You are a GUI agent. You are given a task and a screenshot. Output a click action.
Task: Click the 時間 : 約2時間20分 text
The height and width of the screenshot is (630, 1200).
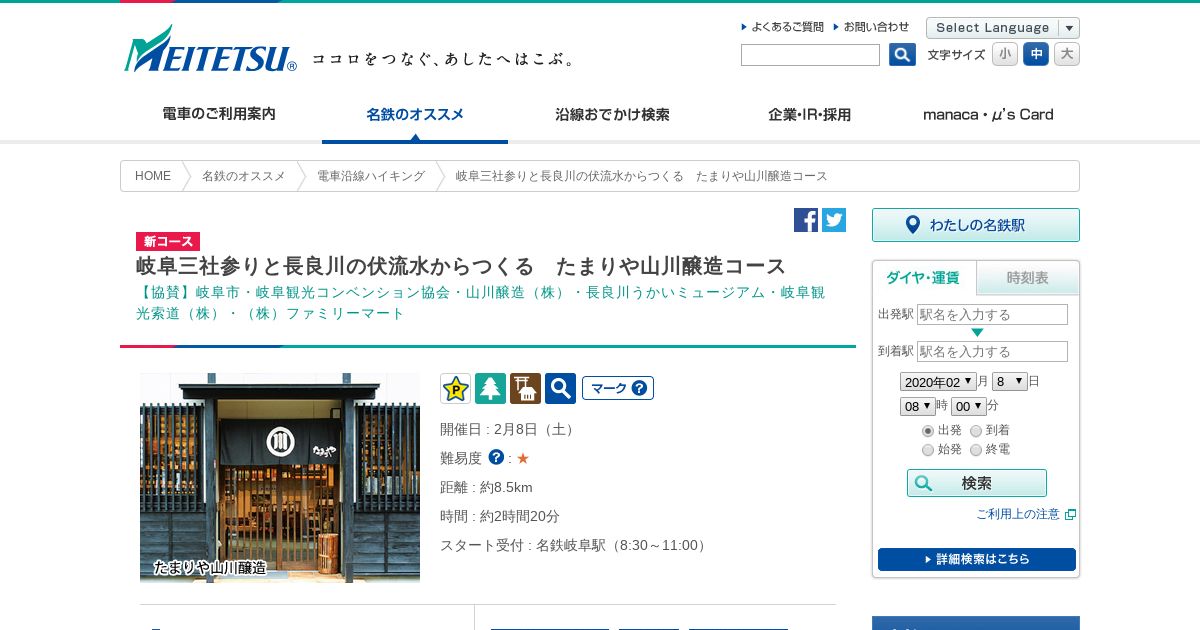500,516
